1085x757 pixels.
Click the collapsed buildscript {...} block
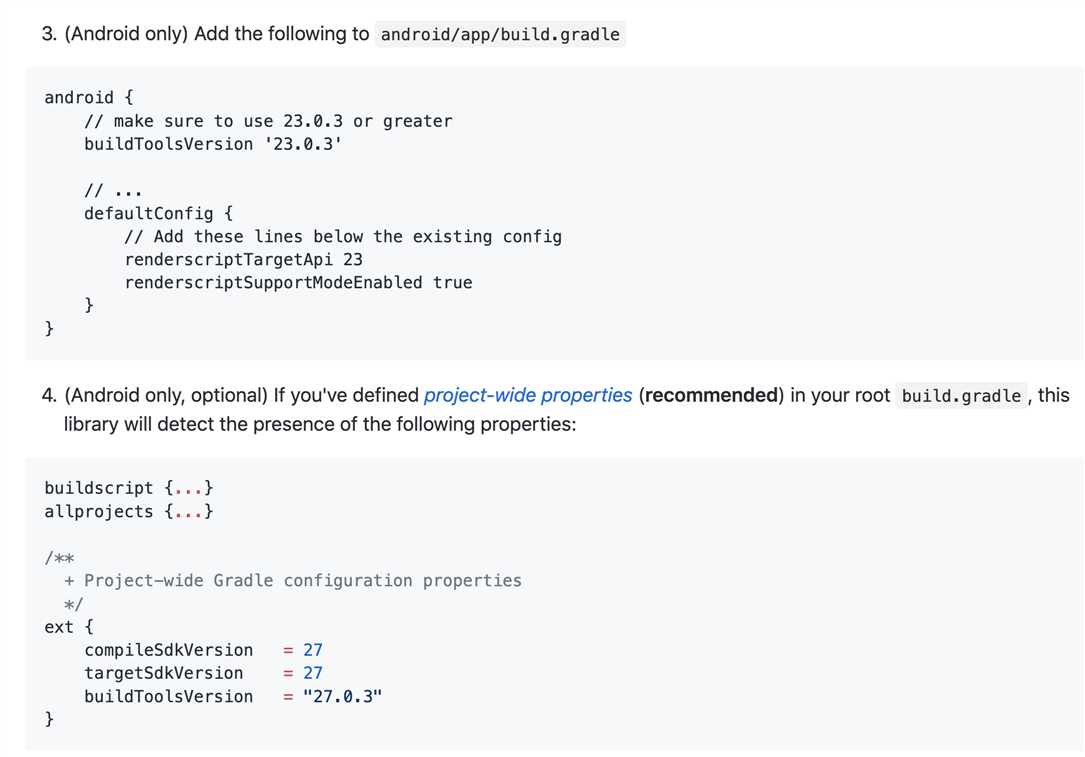[129, 488]
